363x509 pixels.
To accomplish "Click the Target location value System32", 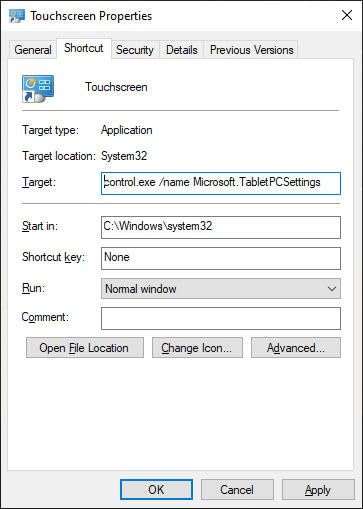I will 124,156.
